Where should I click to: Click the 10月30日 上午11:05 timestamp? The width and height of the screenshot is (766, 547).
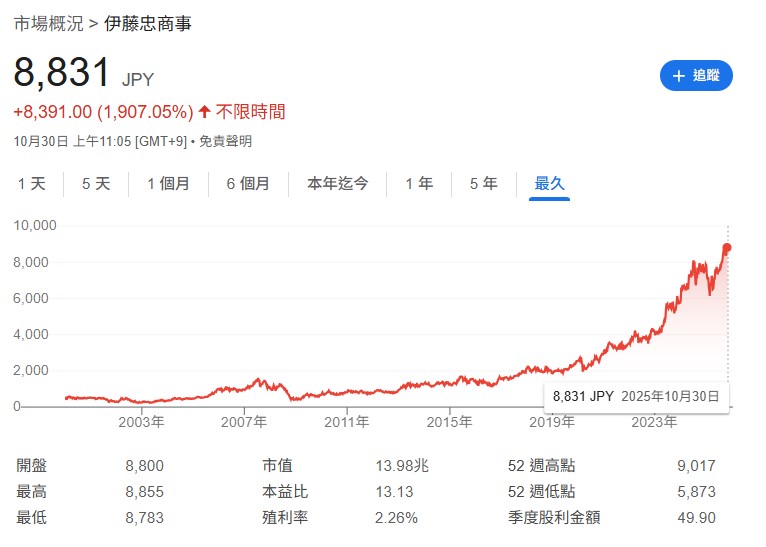pyautogui.click(x=72, y=142)
